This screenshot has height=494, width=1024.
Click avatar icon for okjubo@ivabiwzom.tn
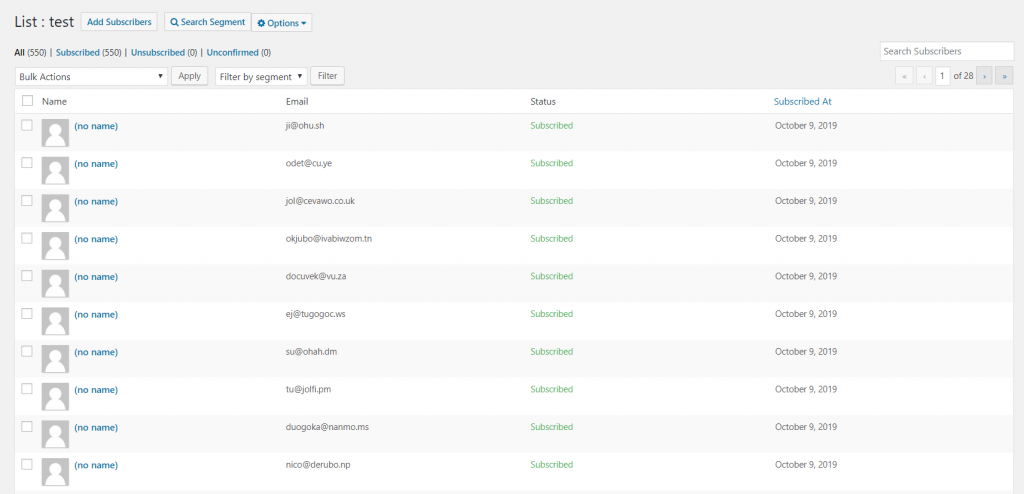(55, 246)
